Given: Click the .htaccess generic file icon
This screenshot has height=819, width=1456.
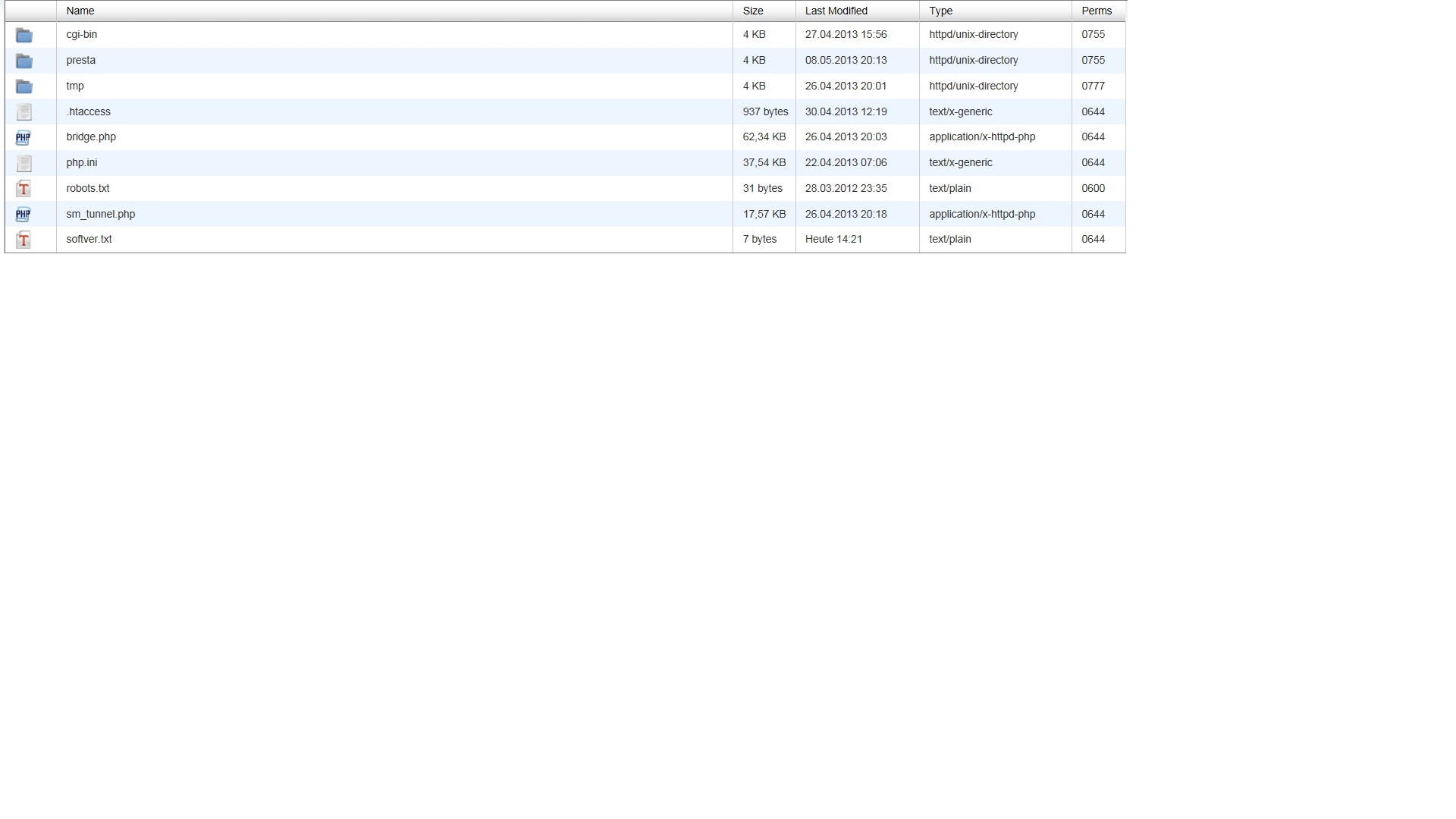Looking at the screenshot, I should point(24,112).
